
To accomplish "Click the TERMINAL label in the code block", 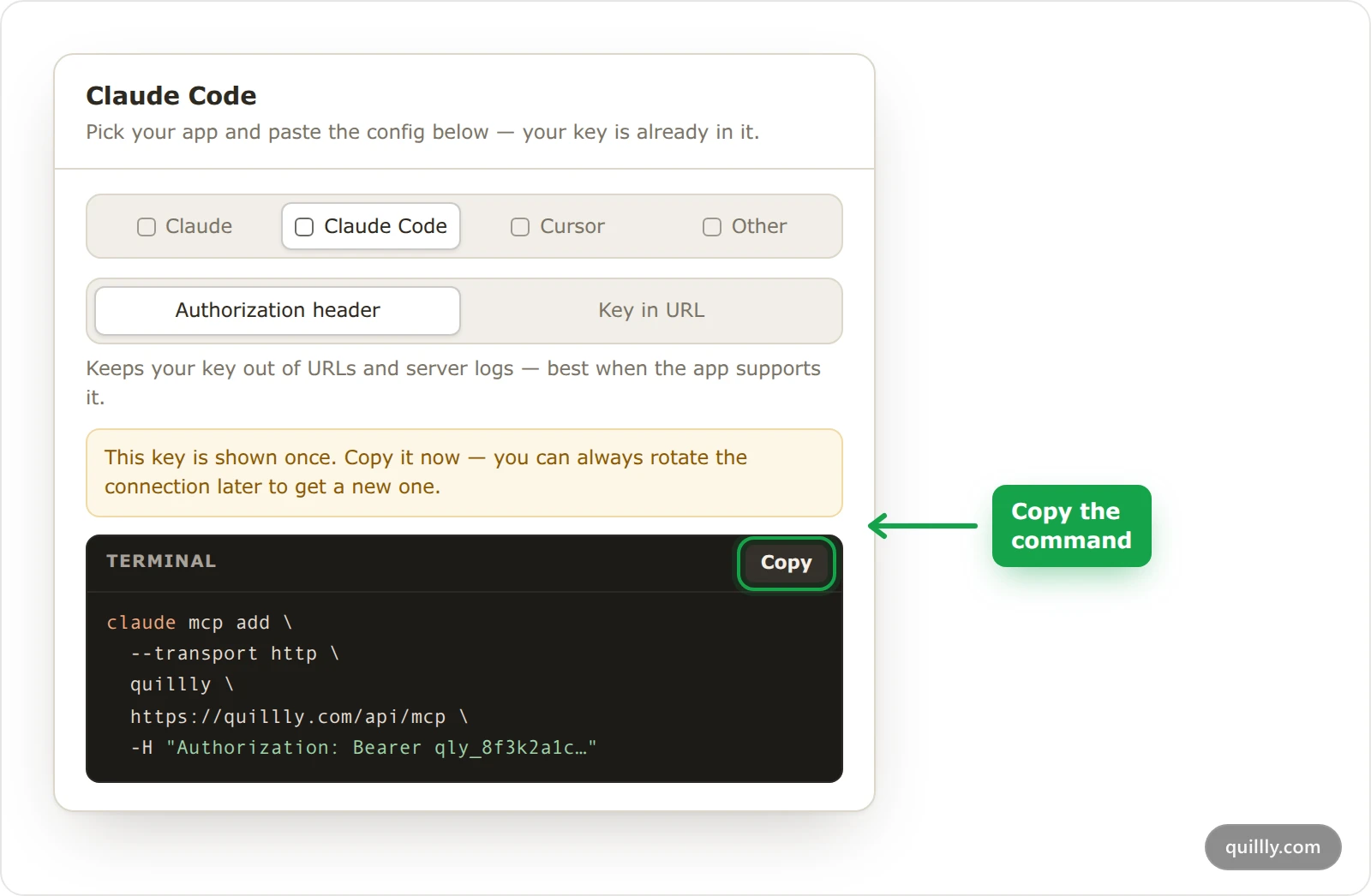I will pyautogui.click(x=161, y=561).
